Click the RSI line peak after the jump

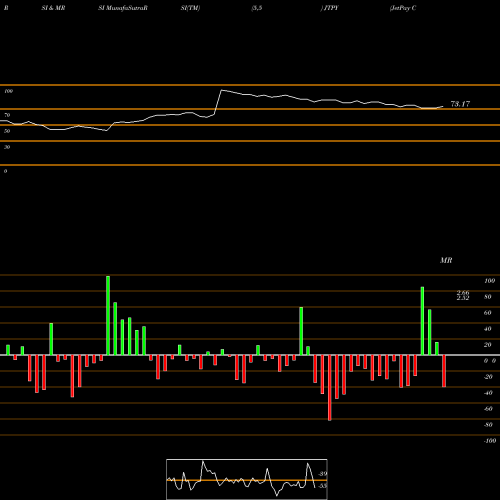[222, 90]
